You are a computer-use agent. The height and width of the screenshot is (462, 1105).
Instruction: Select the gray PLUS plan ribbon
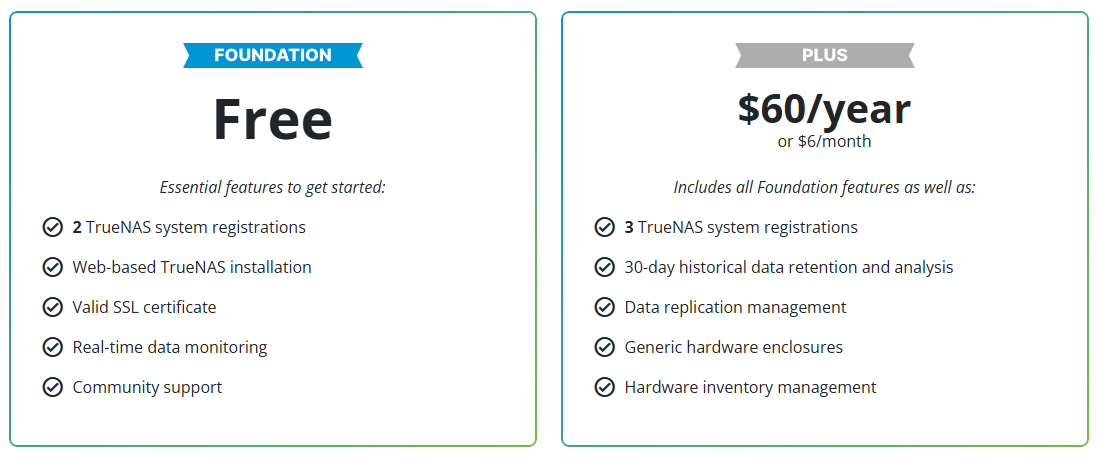coord(825,56)
